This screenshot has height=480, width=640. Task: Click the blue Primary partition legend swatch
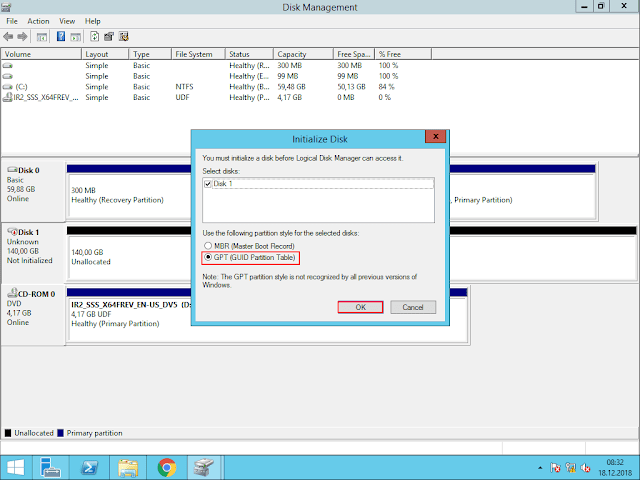60,433
